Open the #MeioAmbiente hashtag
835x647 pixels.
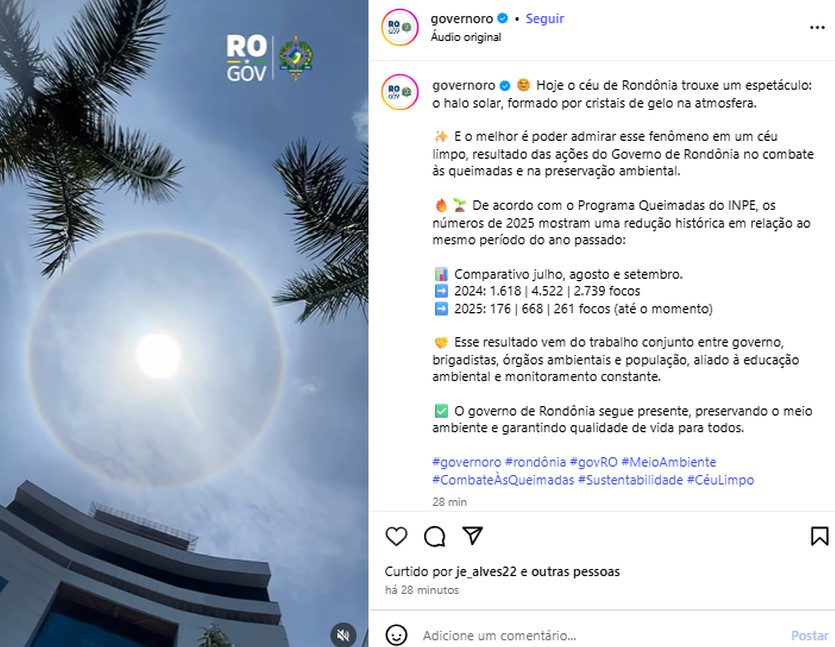coord(668,462)
